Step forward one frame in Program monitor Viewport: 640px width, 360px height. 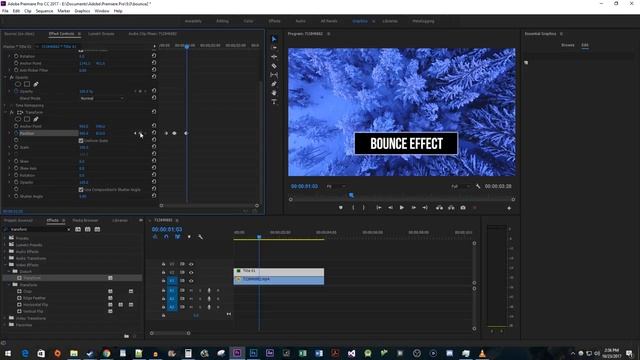413,208
